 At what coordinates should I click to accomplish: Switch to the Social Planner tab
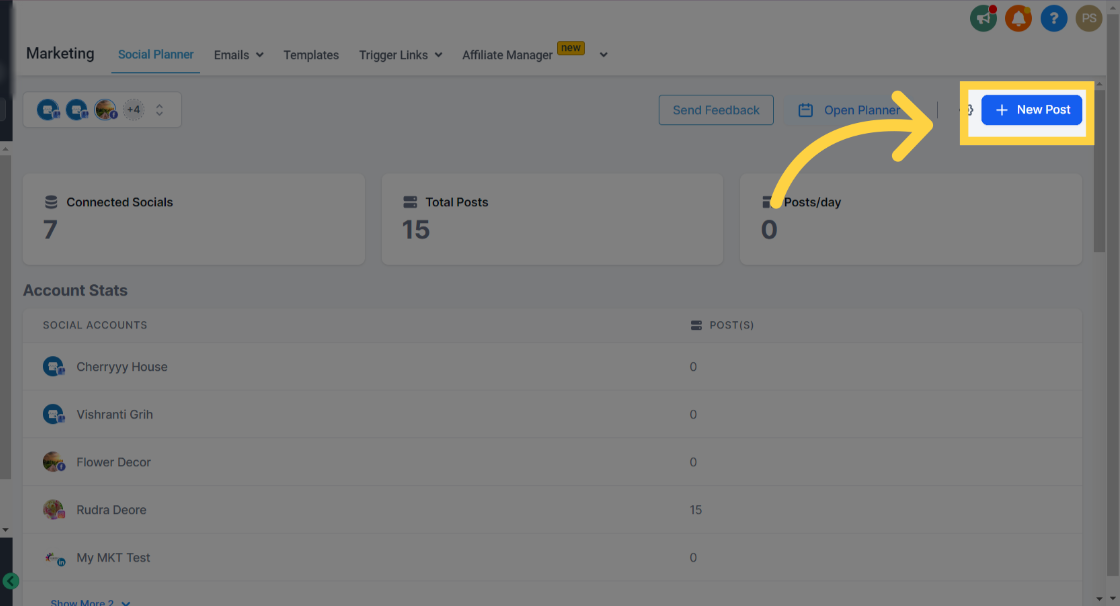(156, 54)
